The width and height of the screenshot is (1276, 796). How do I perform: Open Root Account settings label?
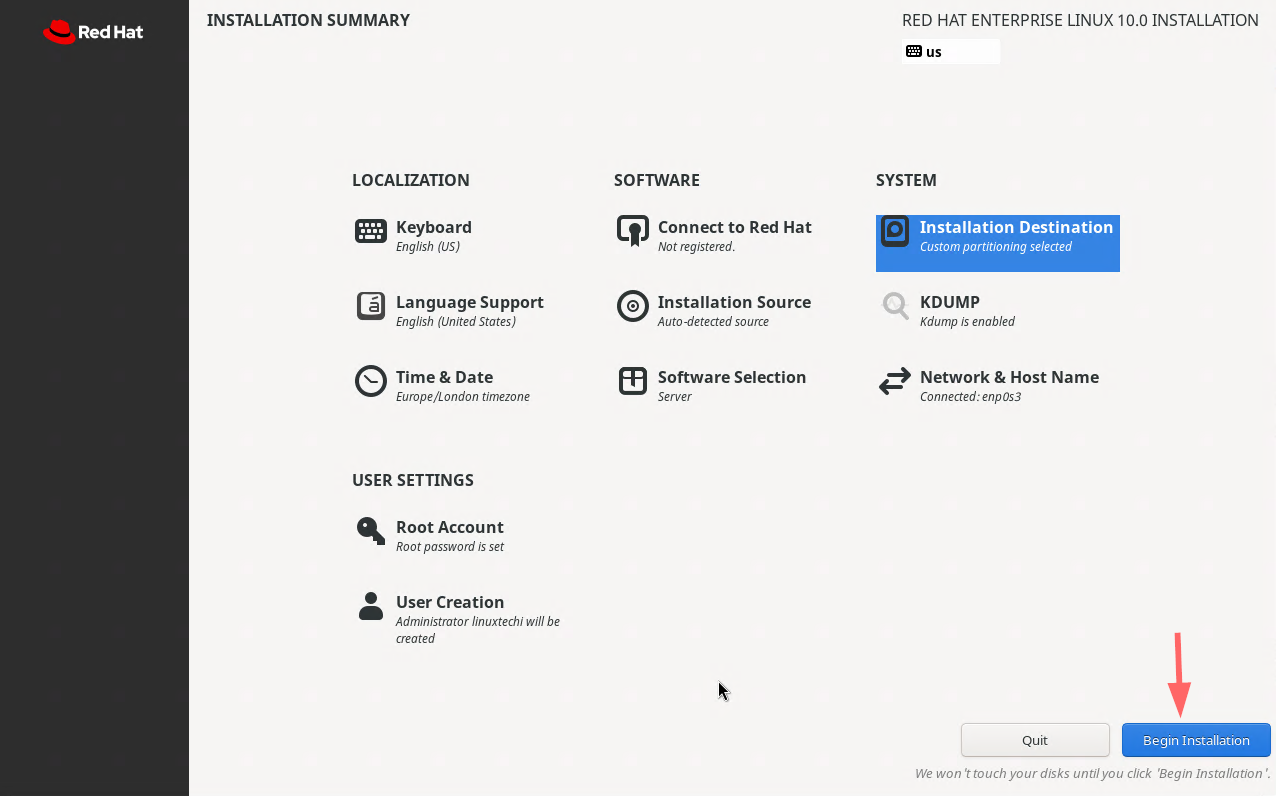(450, 527)
